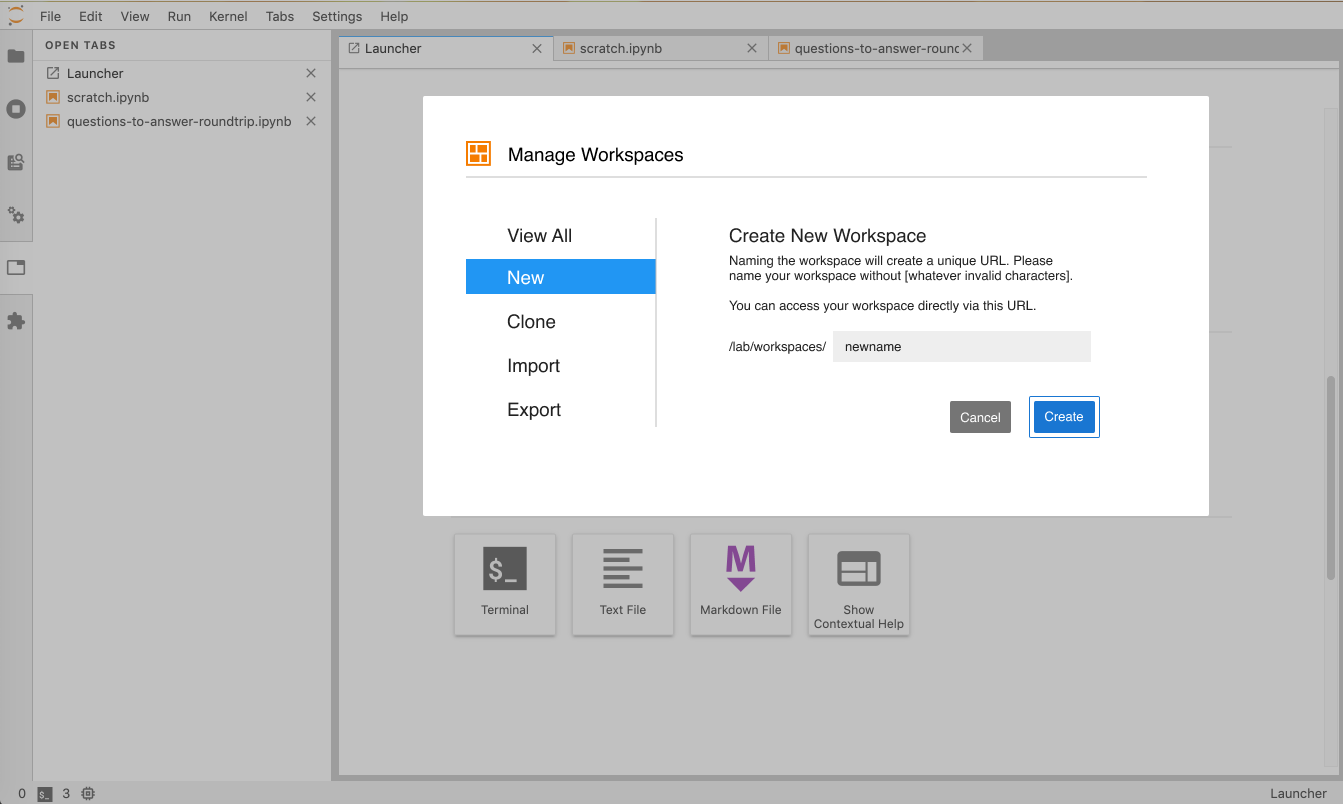Select the Open Tabs sidebar icon
Screen dimensions: 1343x804
tap(16, 268)
